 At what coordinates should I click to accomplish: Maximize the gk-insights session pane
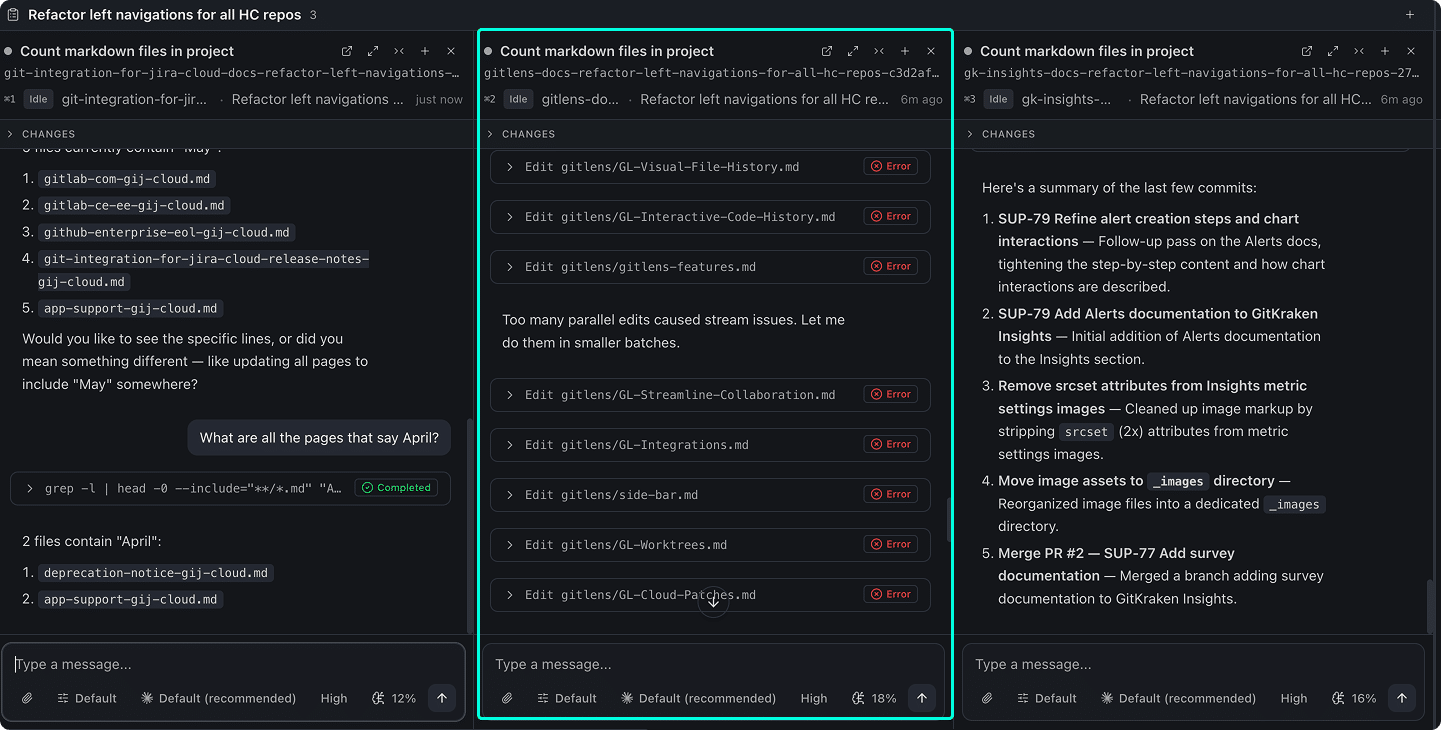1333,51
